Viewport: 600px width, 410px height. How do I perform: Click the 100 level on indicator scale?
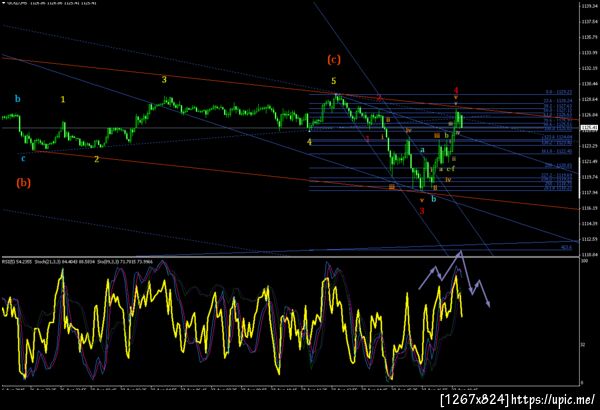584,261
